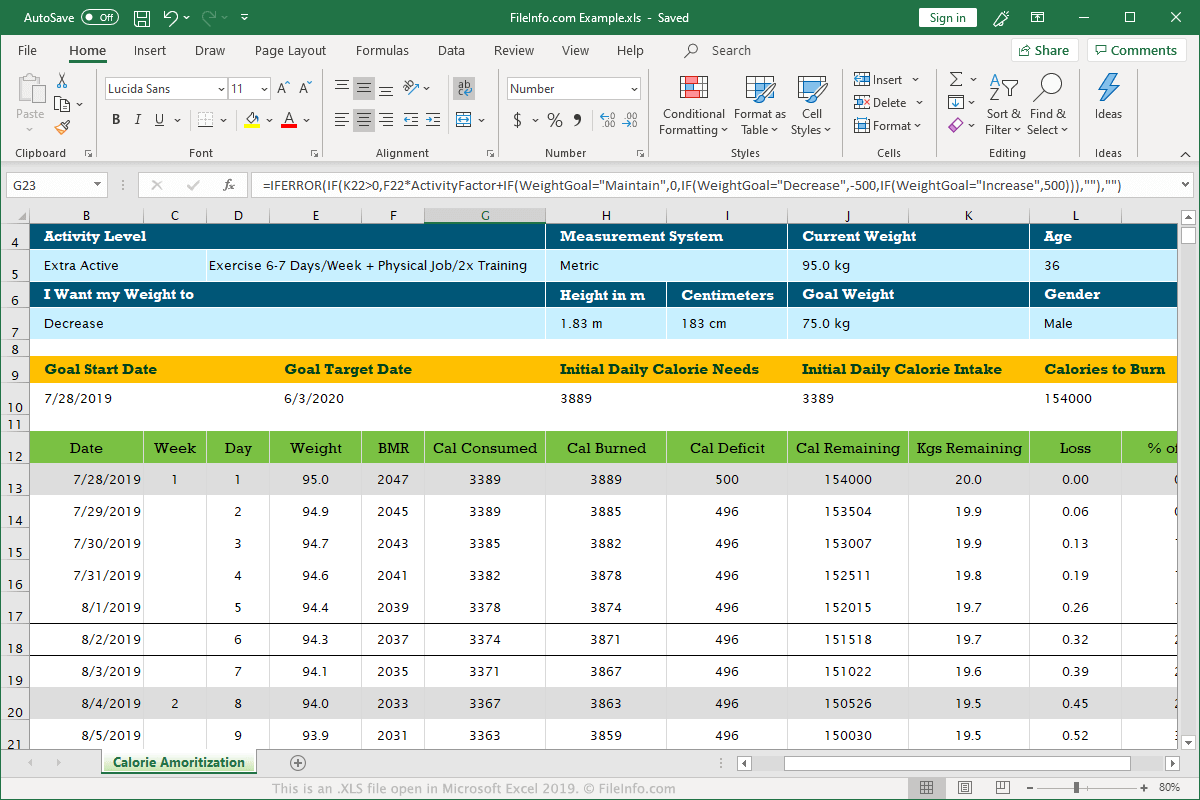
Task: Switch to the Page Layout tab
Action: [290, 51]
